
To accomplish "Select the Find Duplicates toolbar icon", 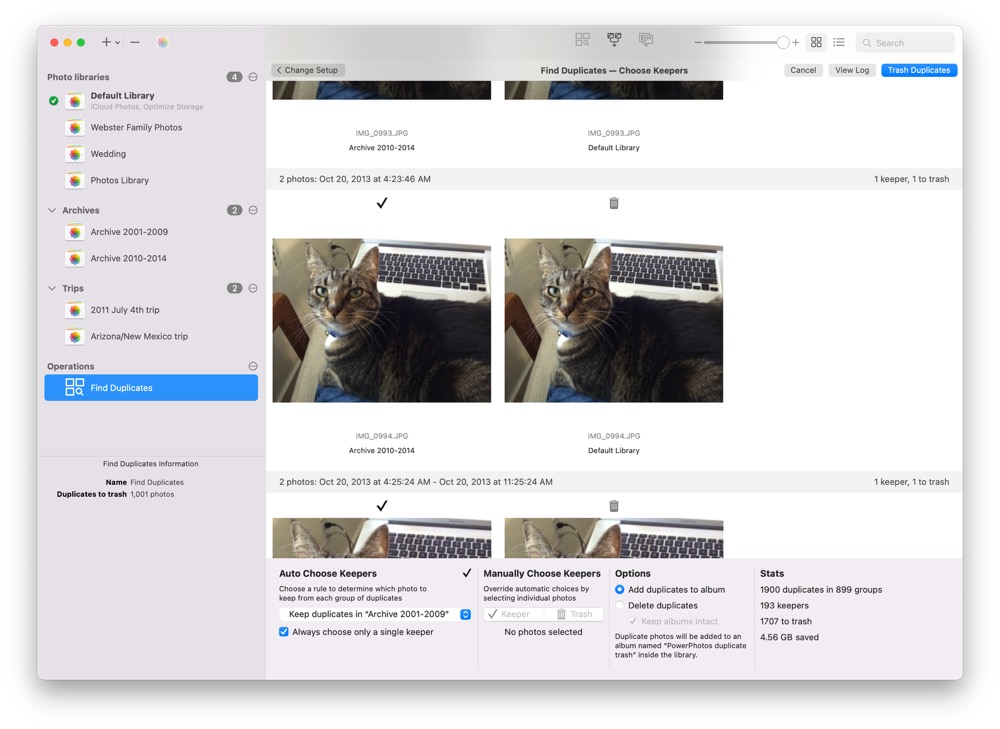I will (582, 39).
